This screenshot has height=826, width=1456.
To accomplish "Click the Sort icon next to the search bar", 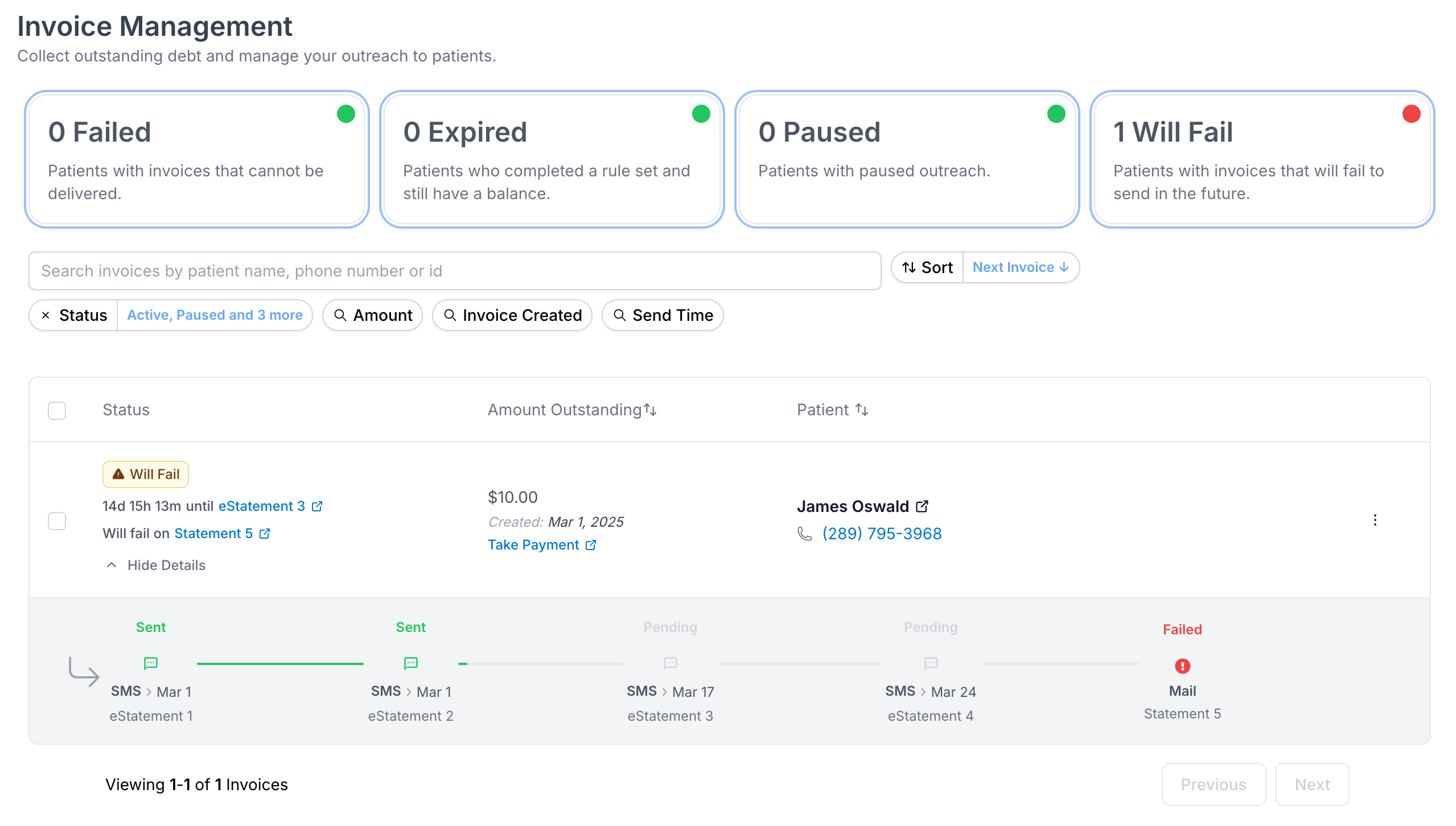I will pos(909,267).
